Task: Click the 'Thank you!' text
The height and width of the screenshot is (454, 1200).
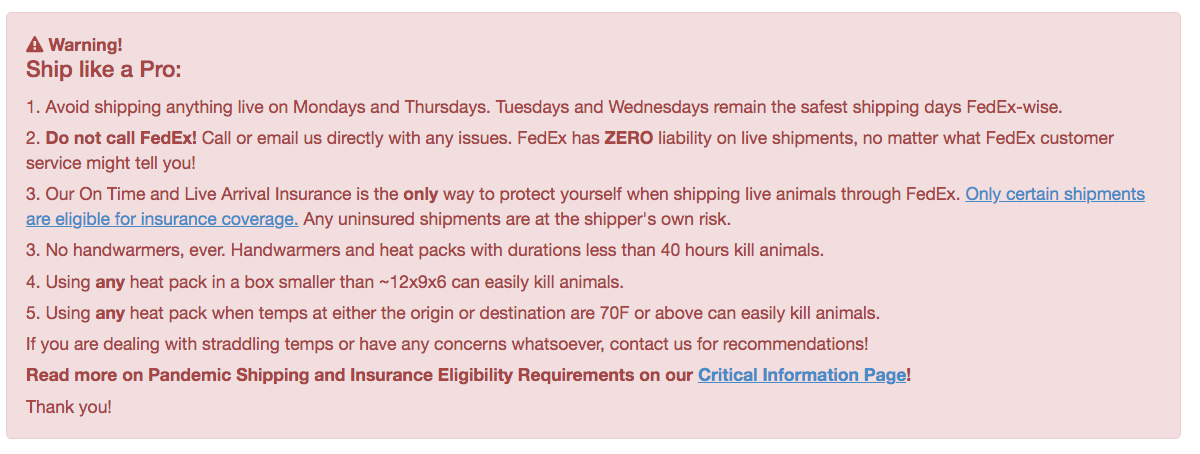Action: click(x=69, y=407)
